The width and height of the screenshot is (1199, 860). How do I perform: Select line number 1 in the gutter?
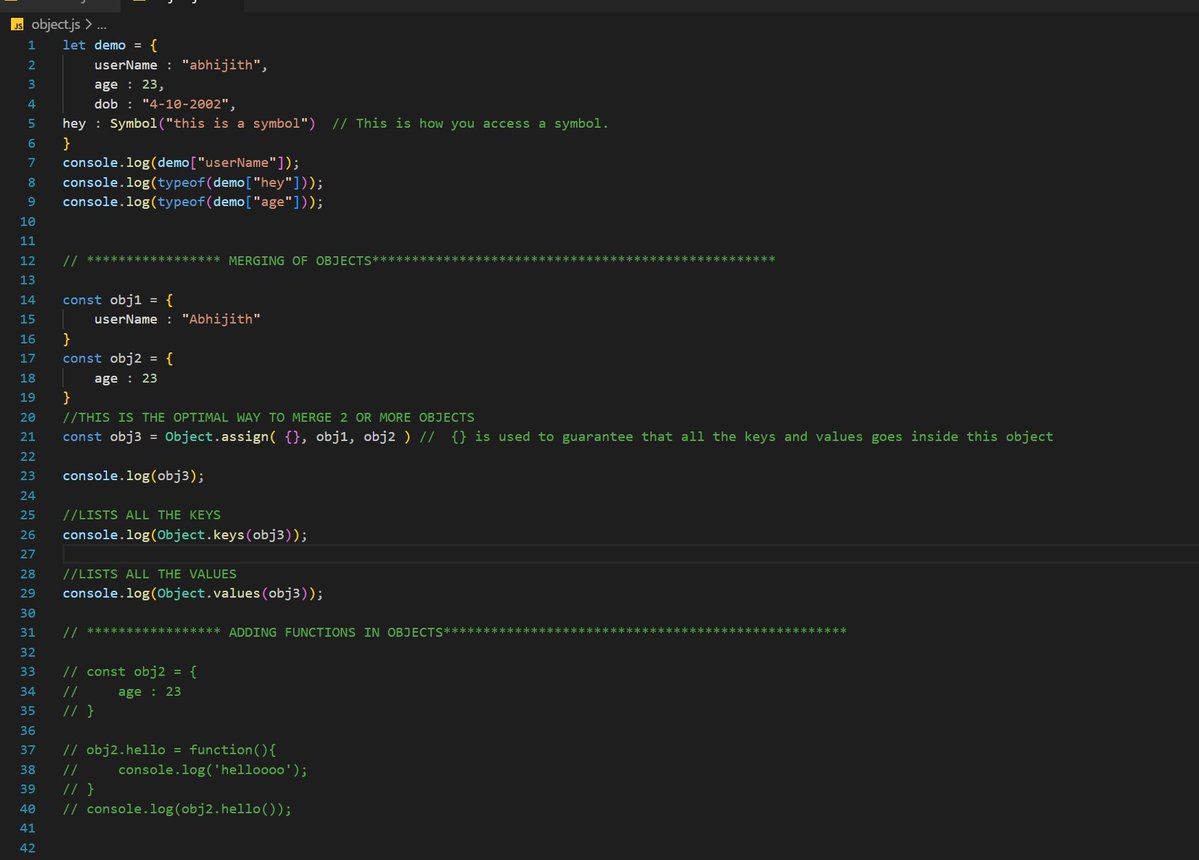30,45
